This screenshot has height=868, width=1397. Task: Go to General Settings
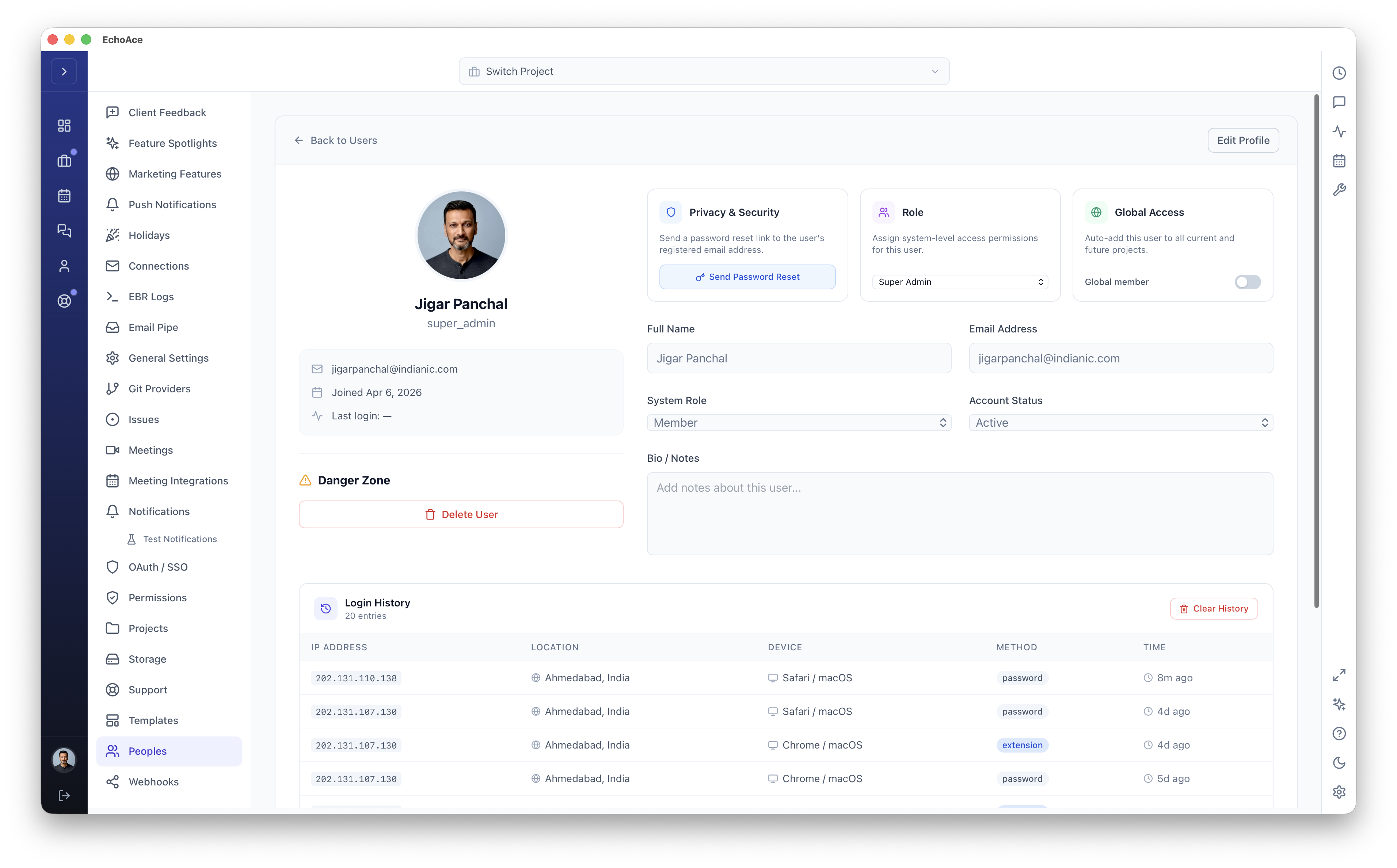(169, 358)
